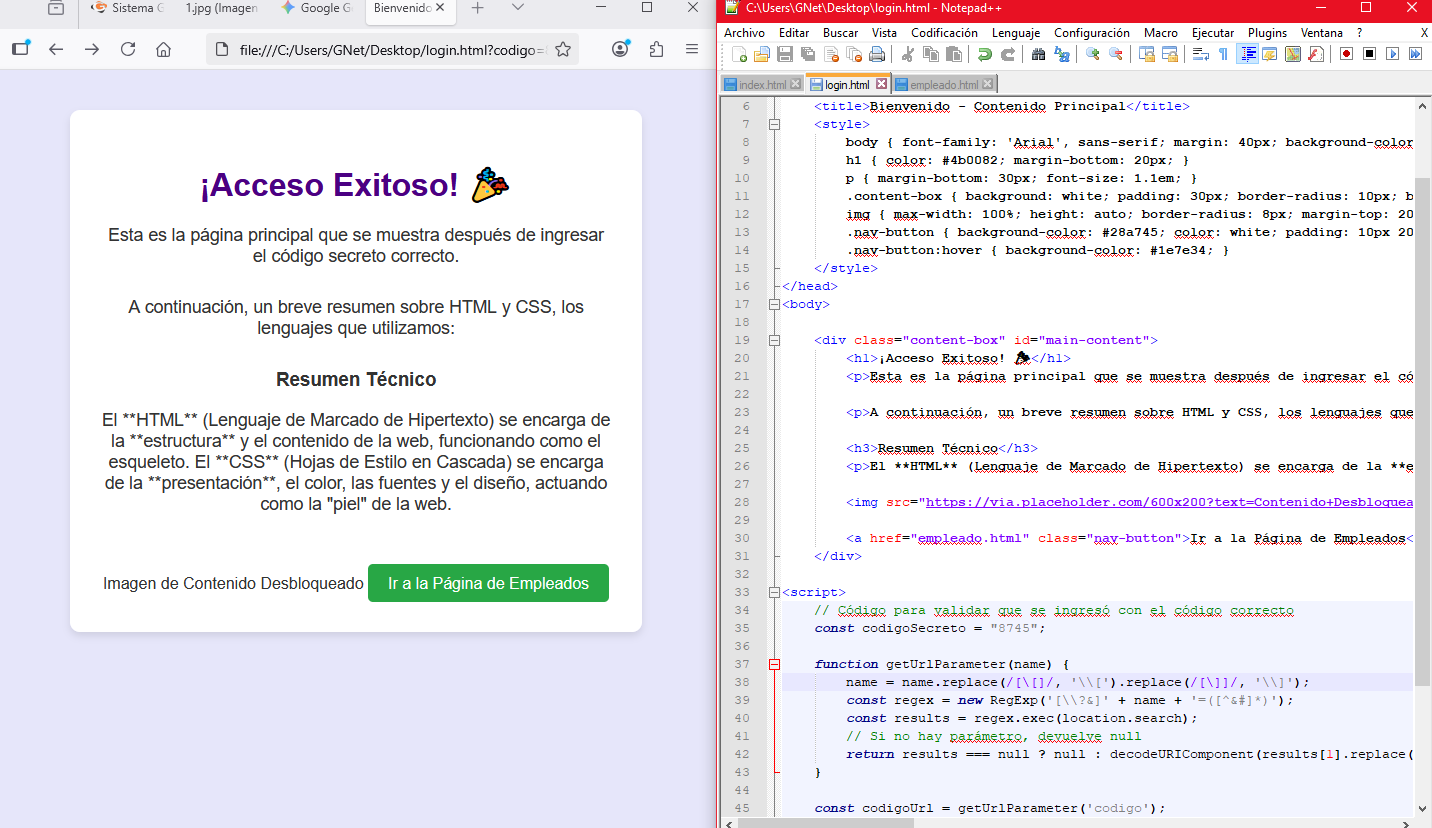Open the Lenguaje menu
Screen dimensions: 1432x828
click(1015, 33)
